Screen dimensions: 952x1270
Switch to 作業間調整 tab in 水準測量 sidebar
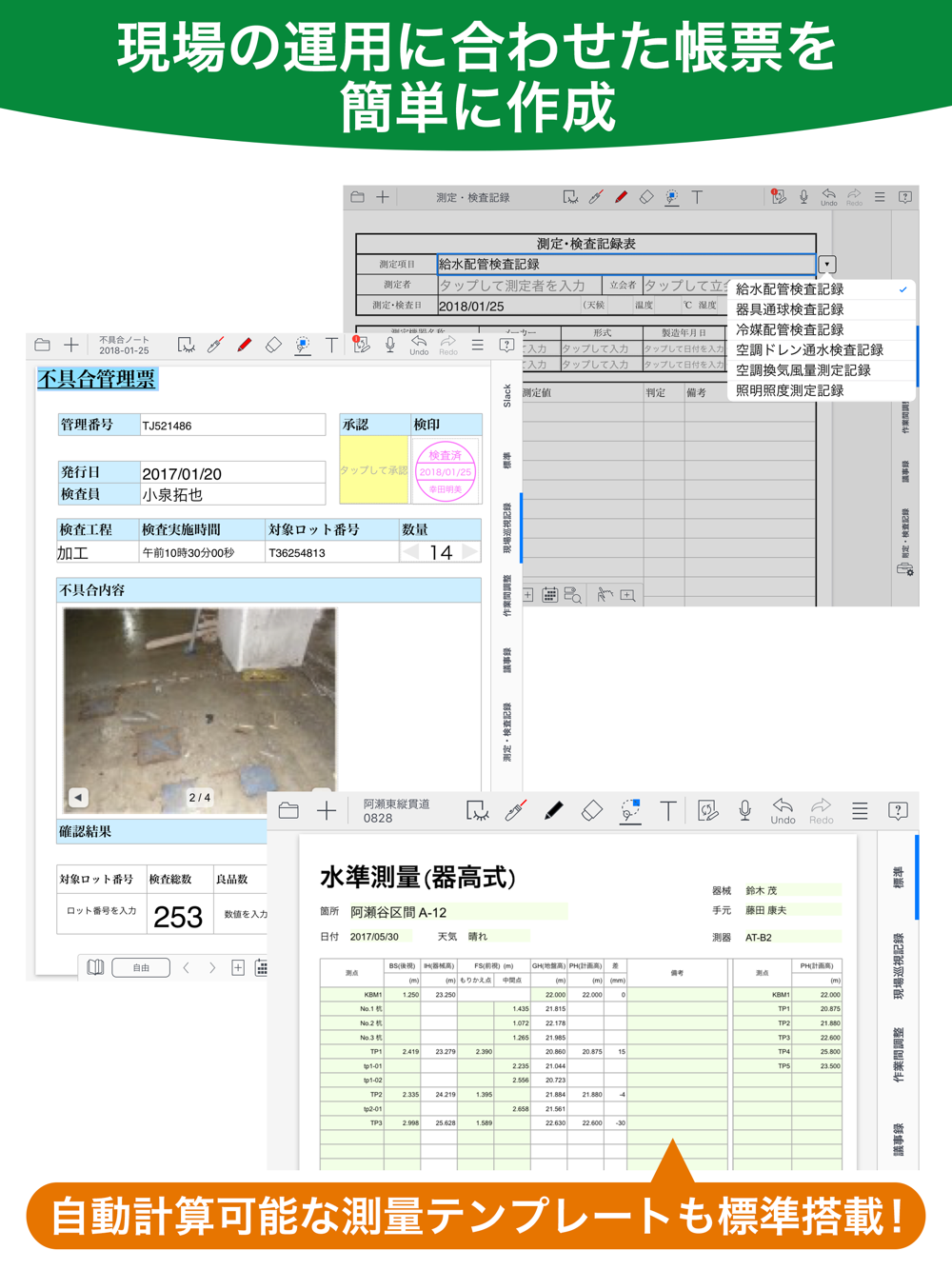[898, 1054]
